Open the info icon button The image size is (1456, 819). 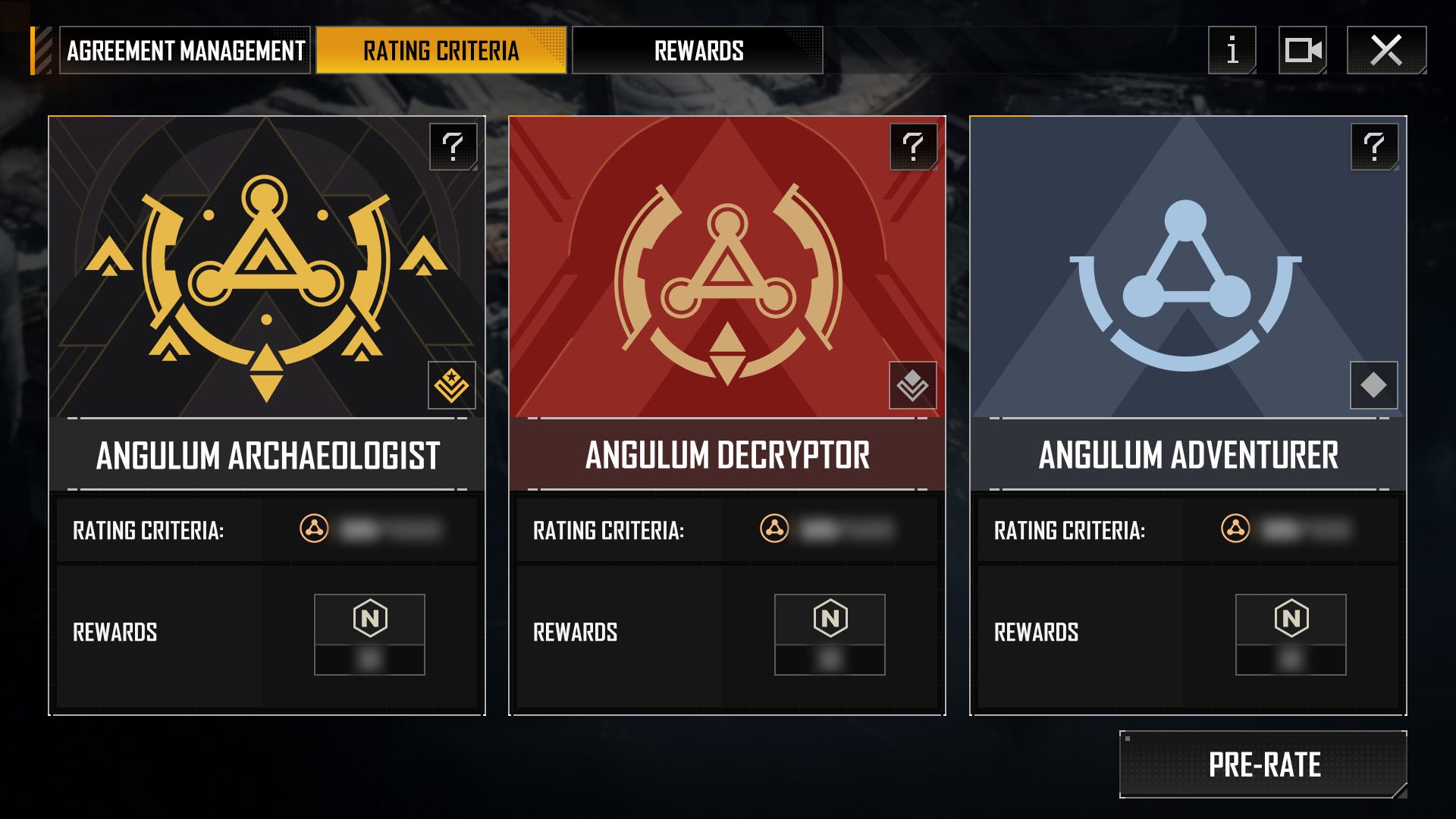click(1232, 50)
